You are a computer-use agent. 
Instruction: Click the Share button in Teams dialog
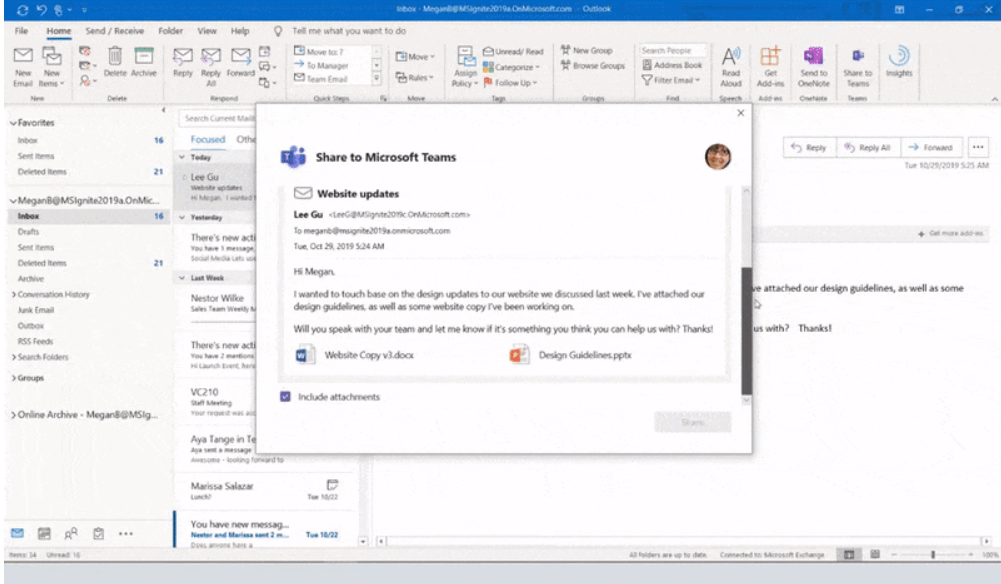tap(693, 422)
